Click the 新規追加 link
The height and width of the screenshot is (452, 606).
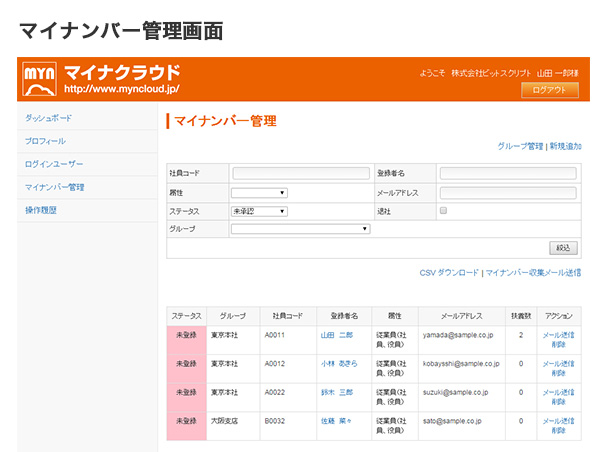click(565, 146)
